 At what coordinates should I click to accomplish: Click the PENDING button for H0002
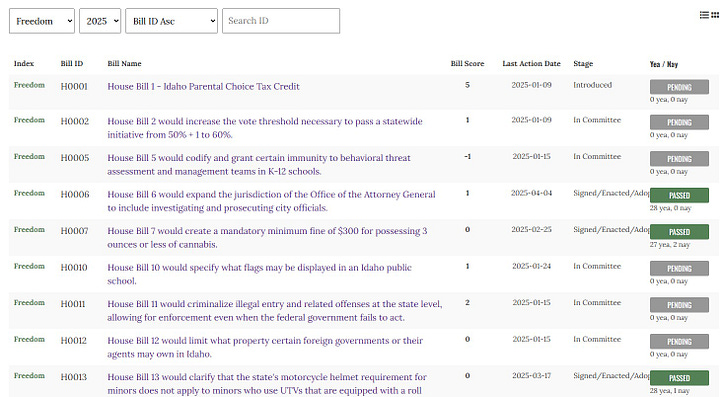click(x=679, y=123)
